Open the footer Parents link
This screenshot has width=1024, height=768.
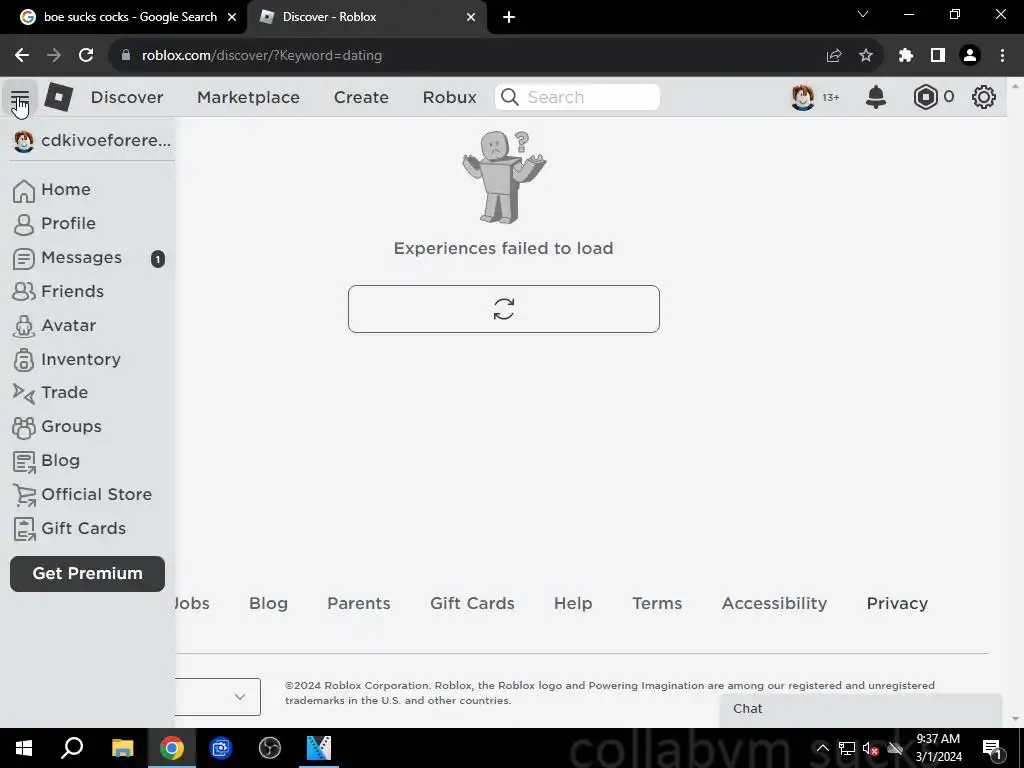coord(359,603)
